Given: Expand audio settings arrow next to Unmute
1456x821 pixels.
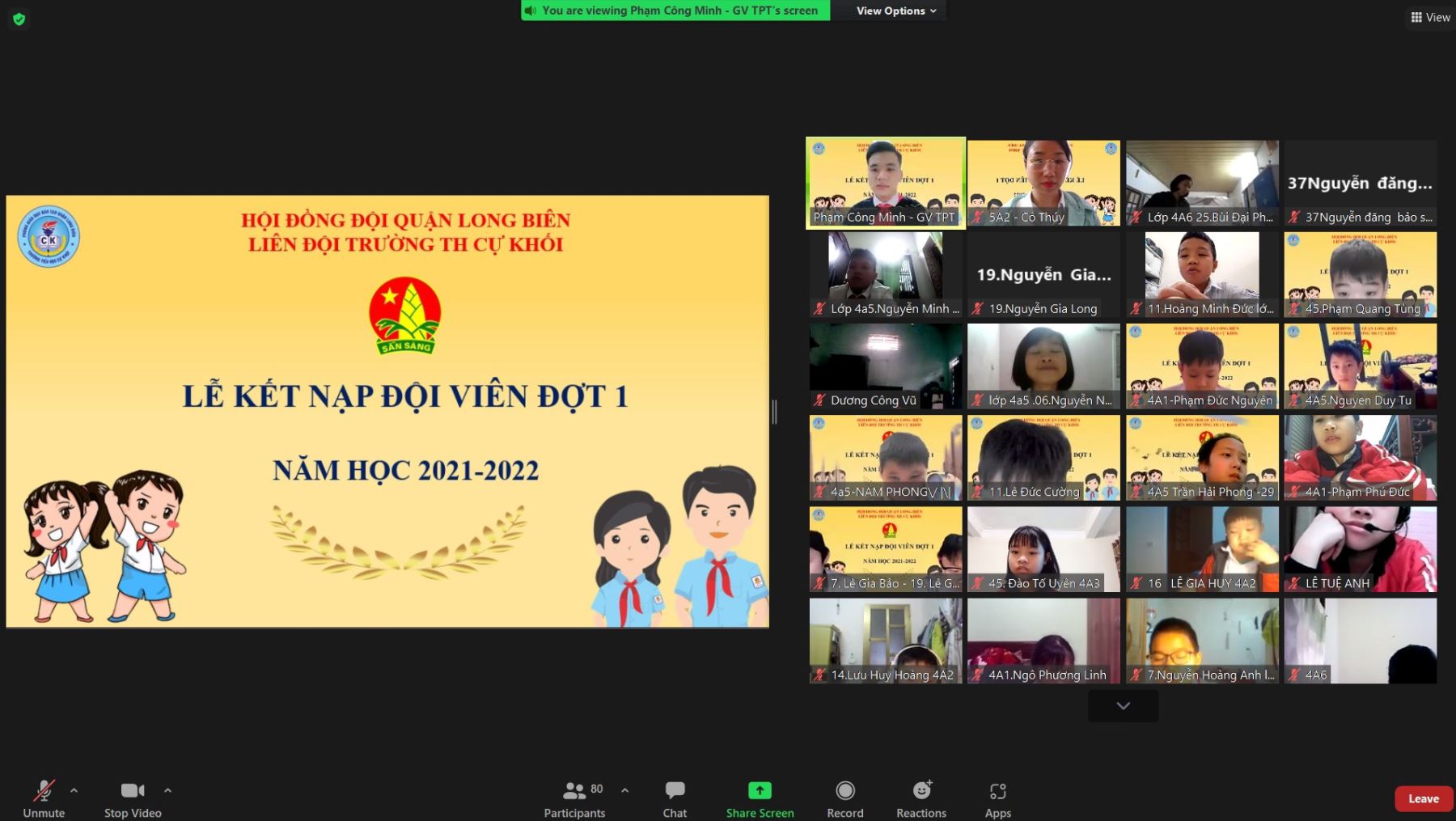Looking at the screenshot, I should tap(74, 790).
